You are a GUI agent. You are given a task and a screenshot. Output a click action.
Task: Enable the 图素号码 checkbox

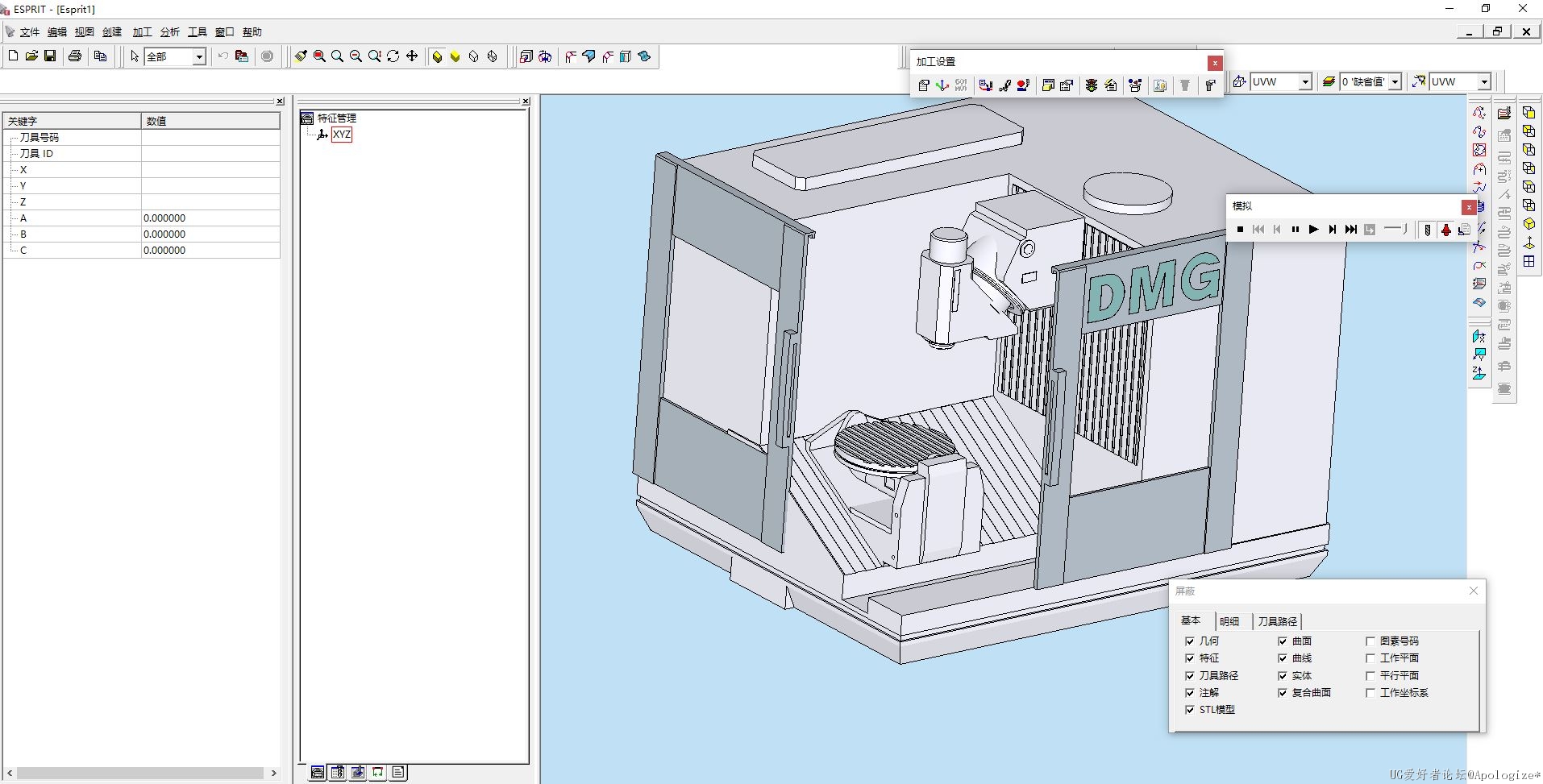(1370, 641)
